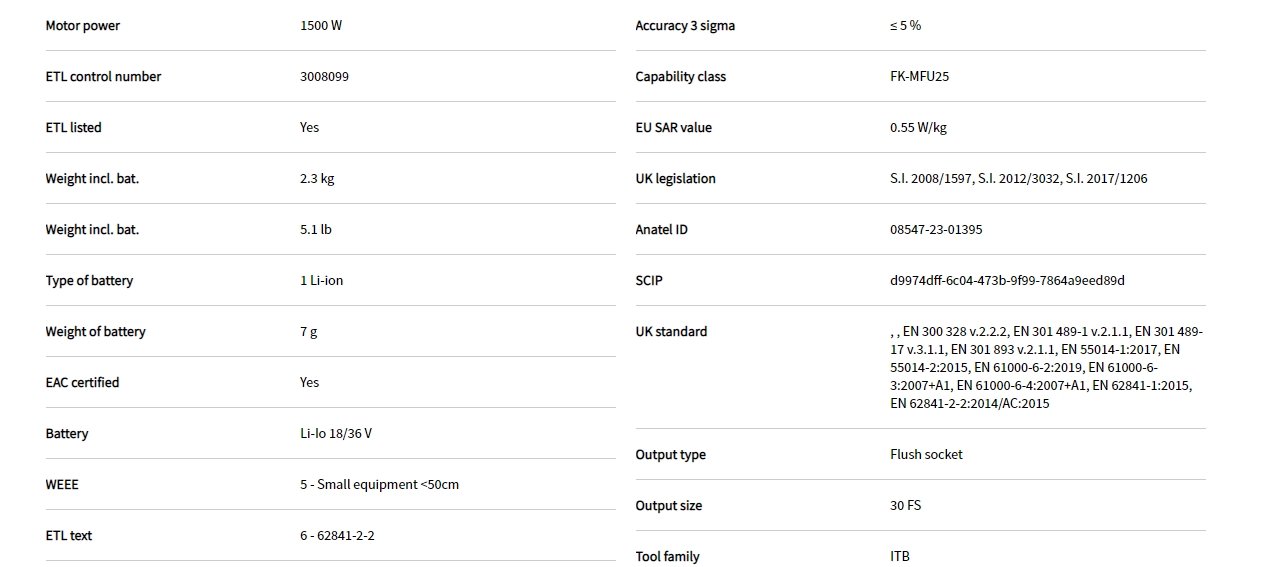The height and width of the screenshot is (567, 1272).
Task: Click the WEEE Small equipment value
Action: pos(379,485)
